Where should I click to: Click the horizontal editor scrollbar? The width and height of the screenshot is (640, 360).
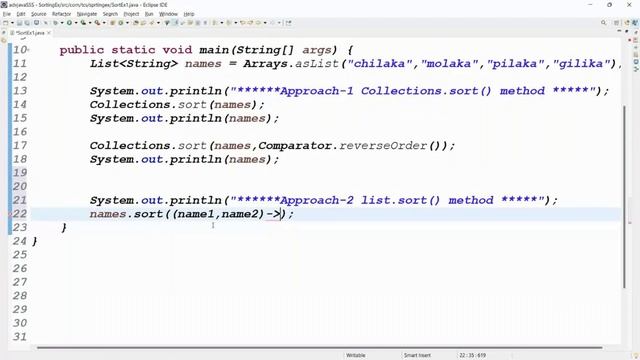pyautogui.click(x=320, y=348)
